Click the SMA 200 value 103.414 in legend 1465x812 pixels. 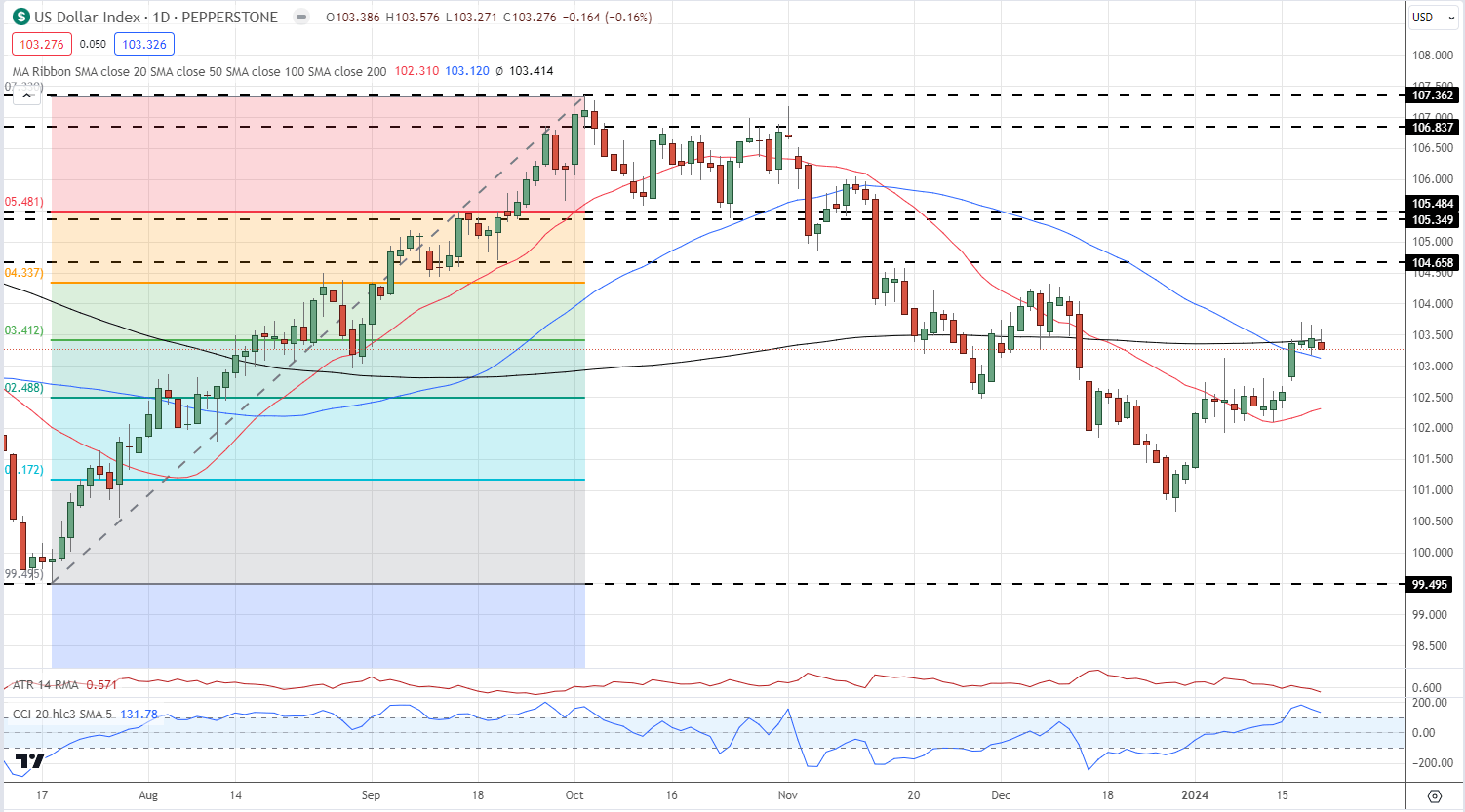532,71
